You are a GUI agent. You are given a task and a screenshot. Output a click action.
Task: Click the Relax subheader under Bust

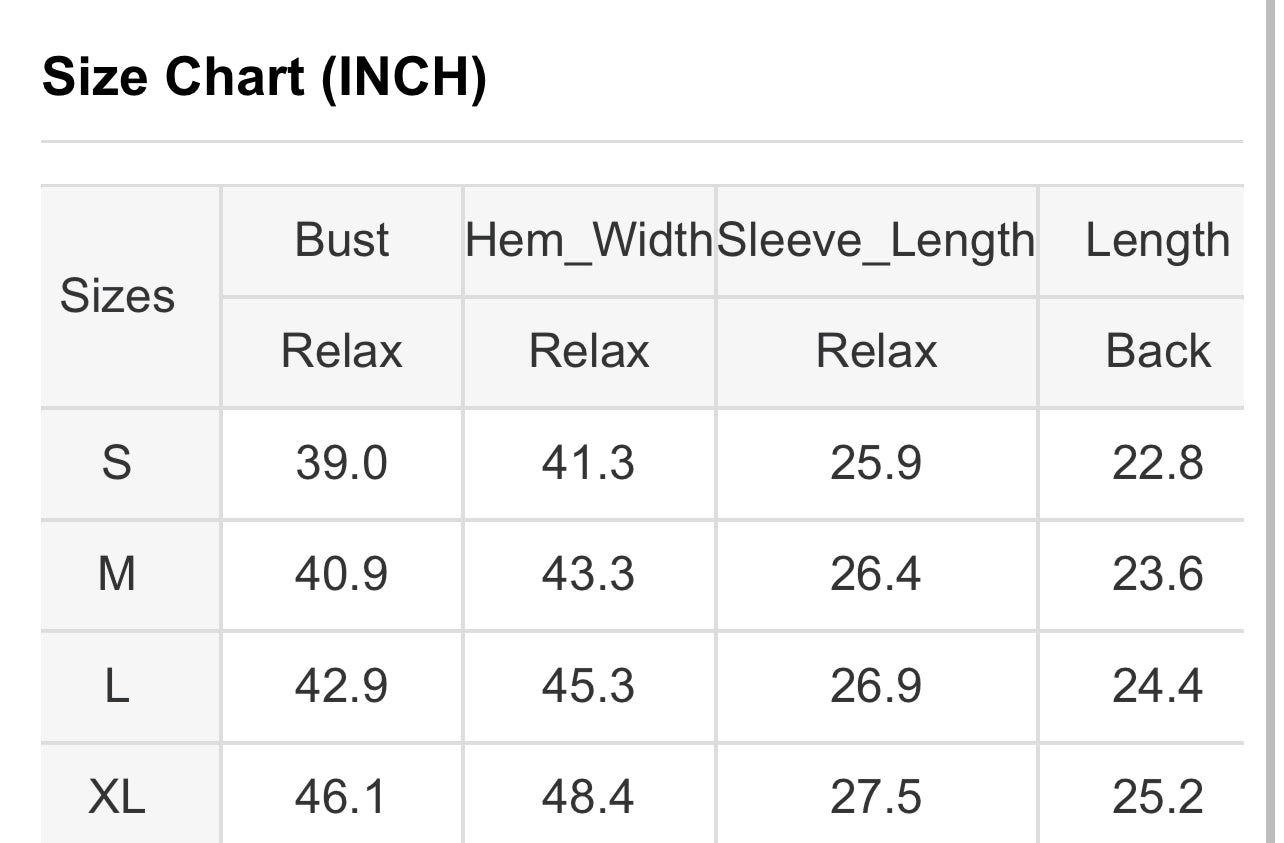pos(341,352)
